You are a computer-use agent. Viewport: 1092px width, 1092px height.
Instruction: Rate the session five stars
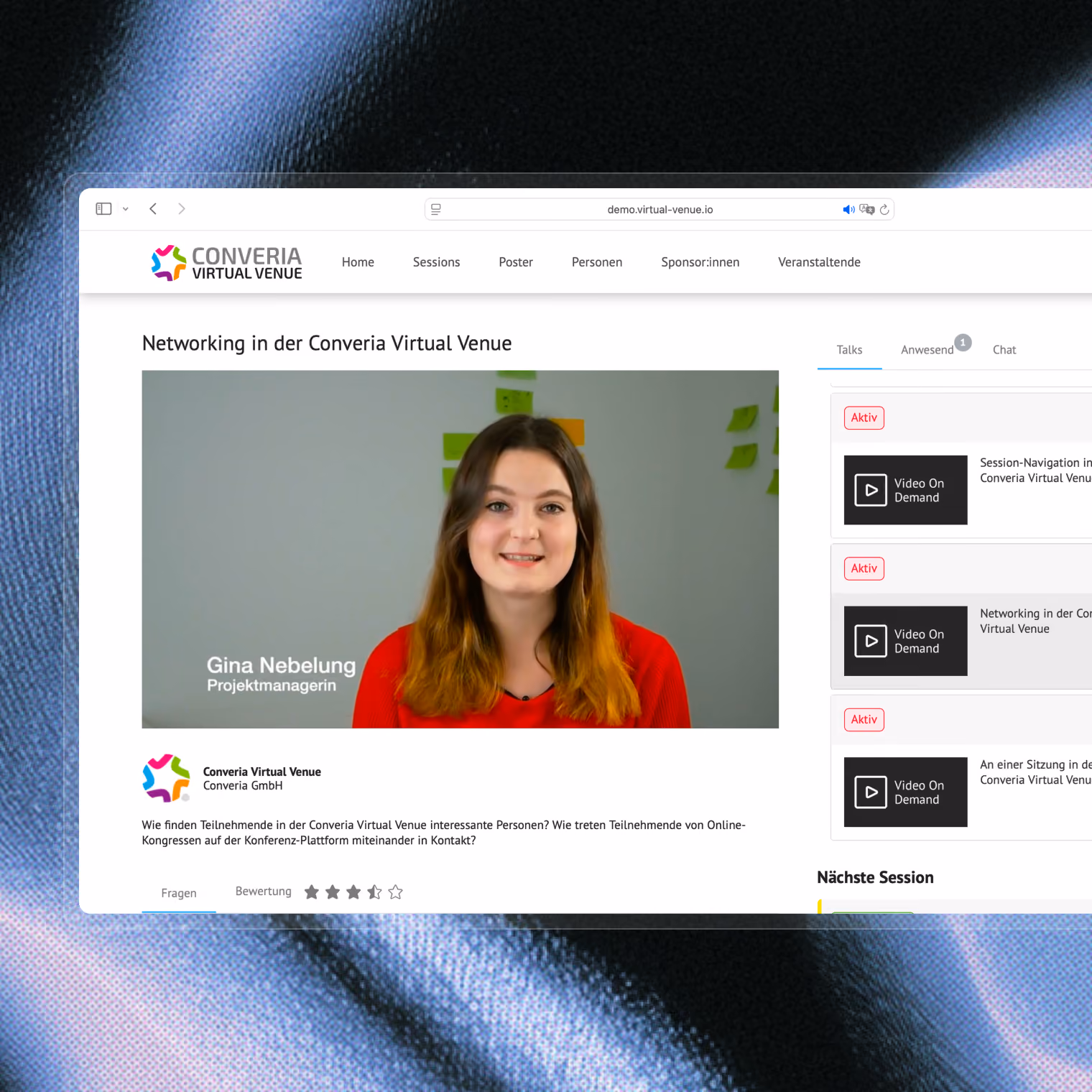396,892
